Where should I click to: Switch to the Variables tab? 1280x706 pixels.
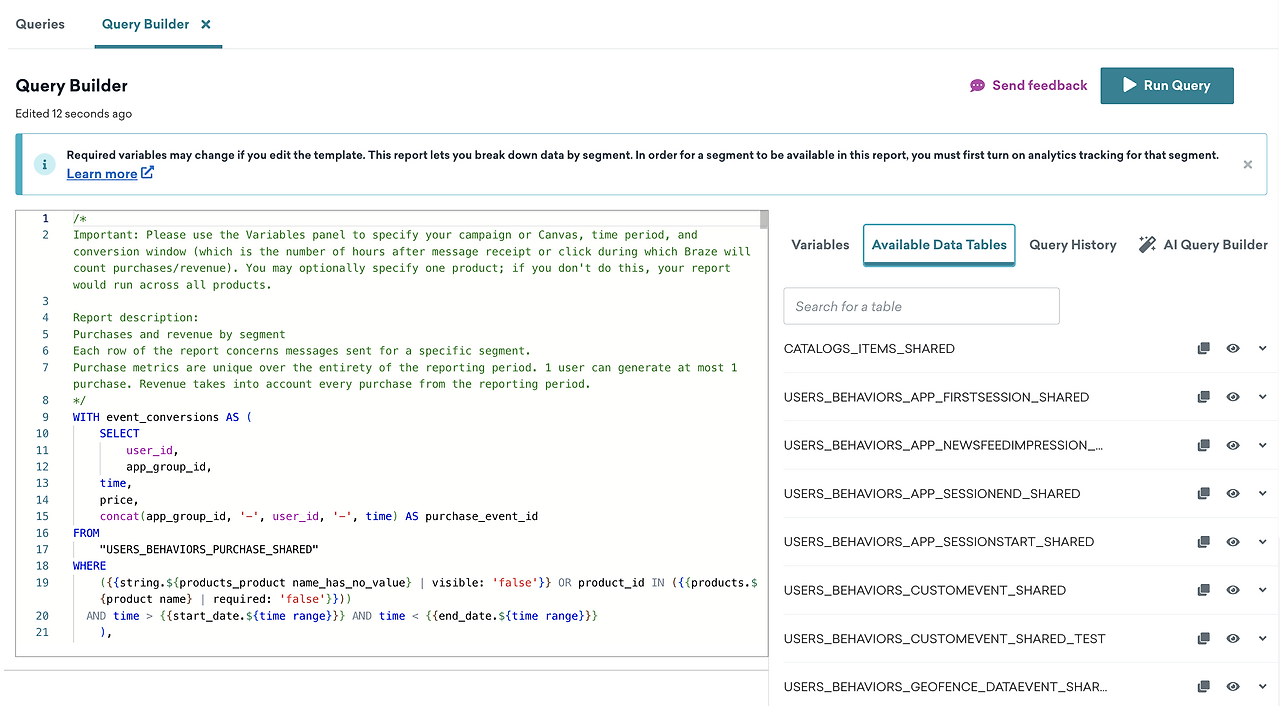(x=820, y=245)
